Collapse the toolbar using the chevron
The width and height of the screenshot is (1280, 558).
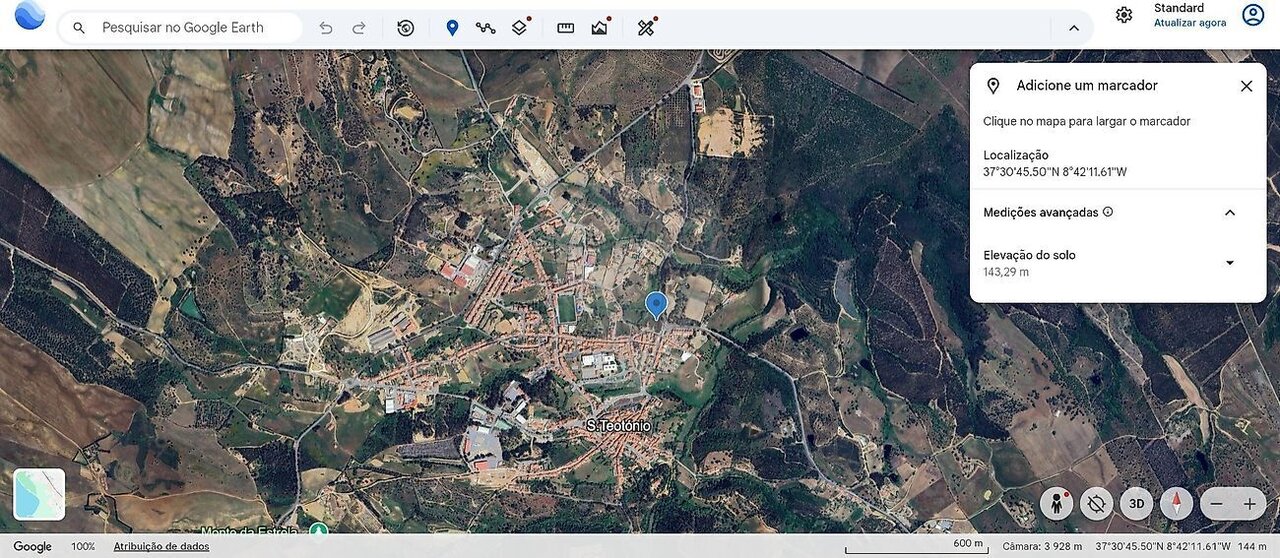[1074, 28]
